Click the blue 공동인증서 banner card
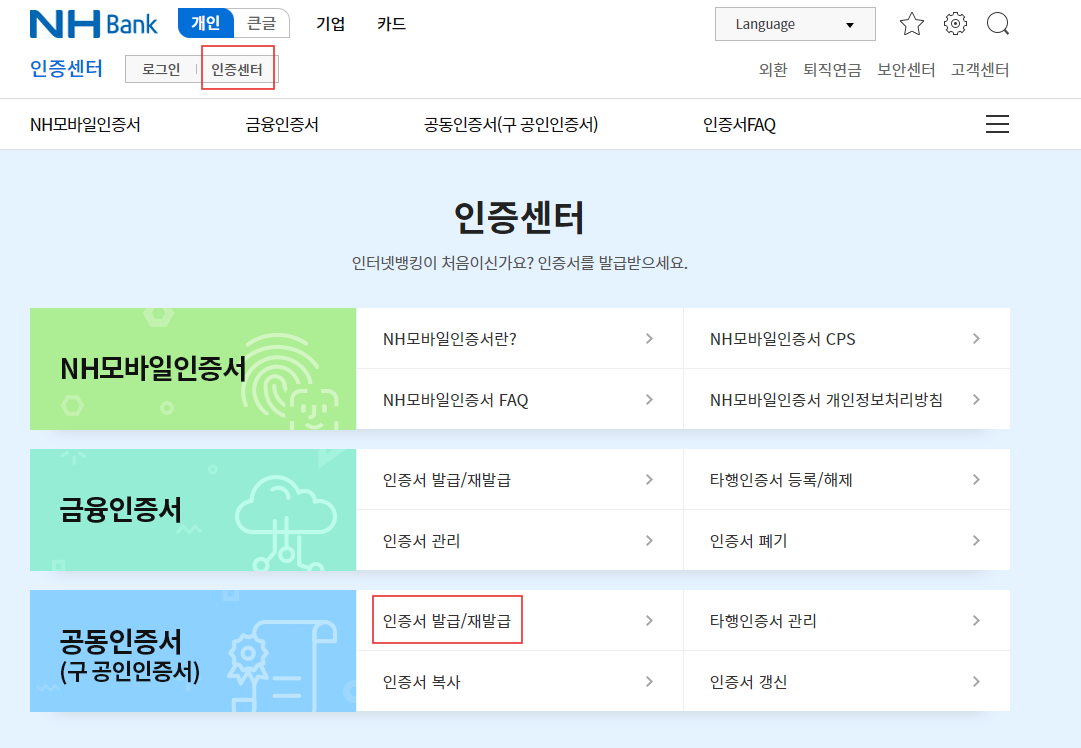 pyautogui.click(x=193, y=651)
